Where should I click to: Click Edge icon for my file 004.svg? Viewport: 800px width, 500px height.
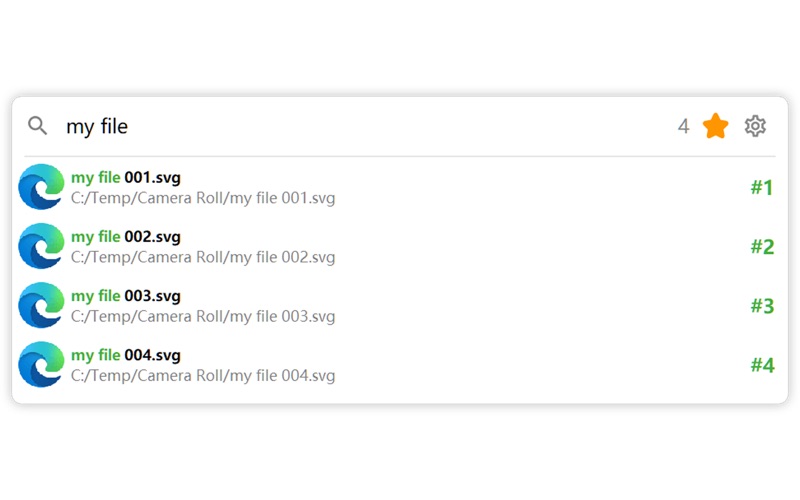click(41, 365)
